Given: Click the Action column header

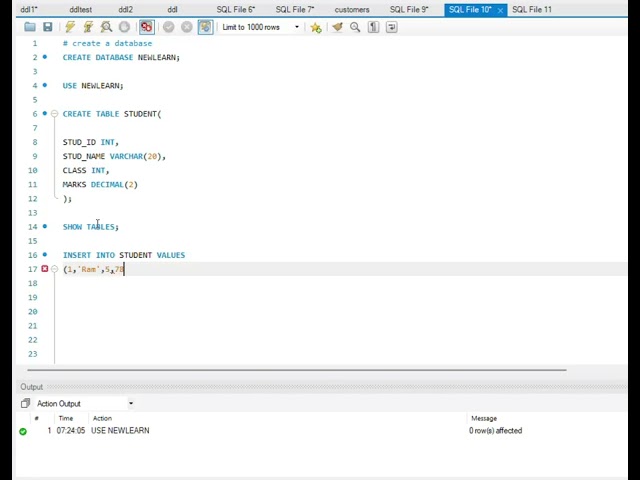Looking at the screenshot, I should coord(102,418).
